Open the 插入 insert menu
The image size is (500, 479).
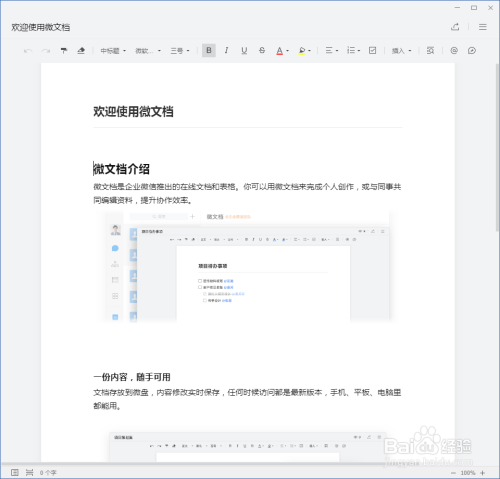(402, 51)
